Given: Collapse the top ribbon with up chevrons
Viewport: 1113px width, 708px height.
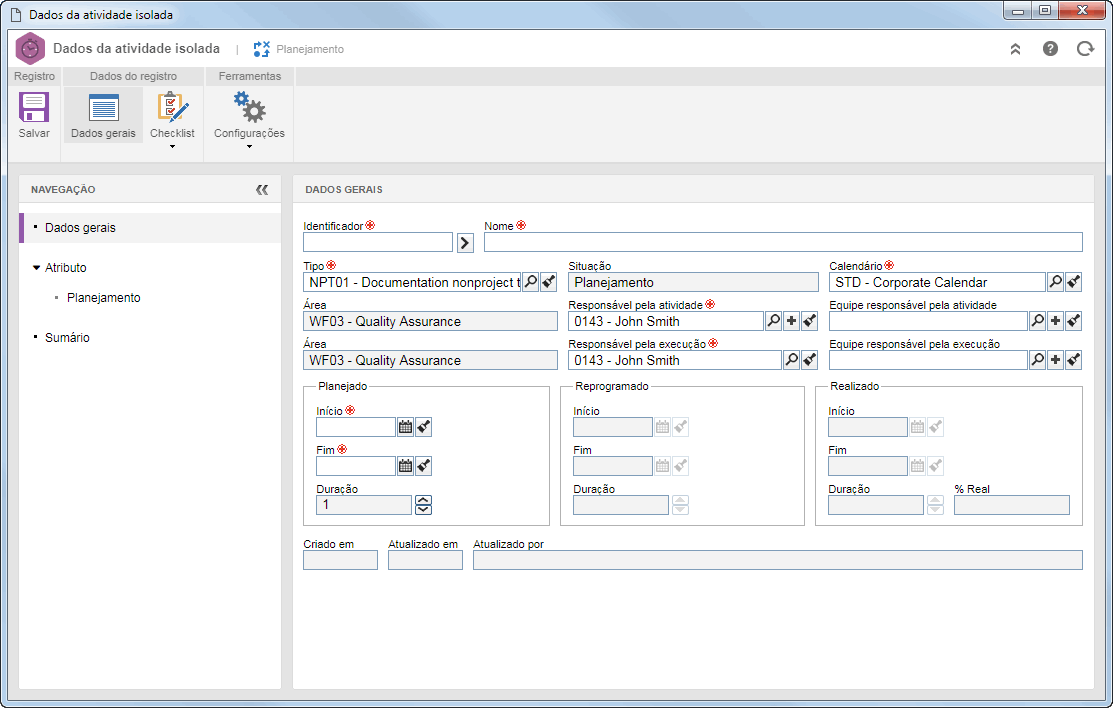Looking at the screenshot, I should pyautogui.click(x=1015, y=49).
